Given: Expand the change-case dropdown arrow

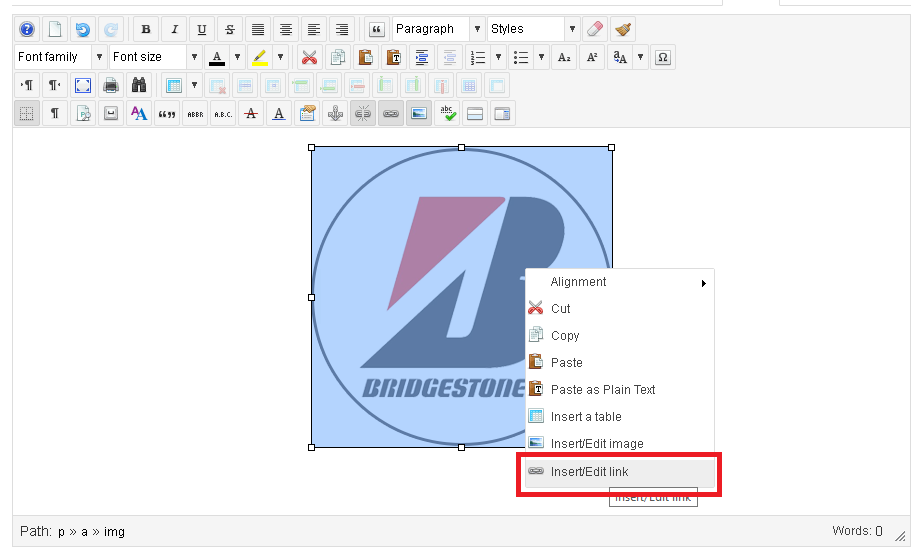Looking at the screenshot, I should tap(640, 57).
